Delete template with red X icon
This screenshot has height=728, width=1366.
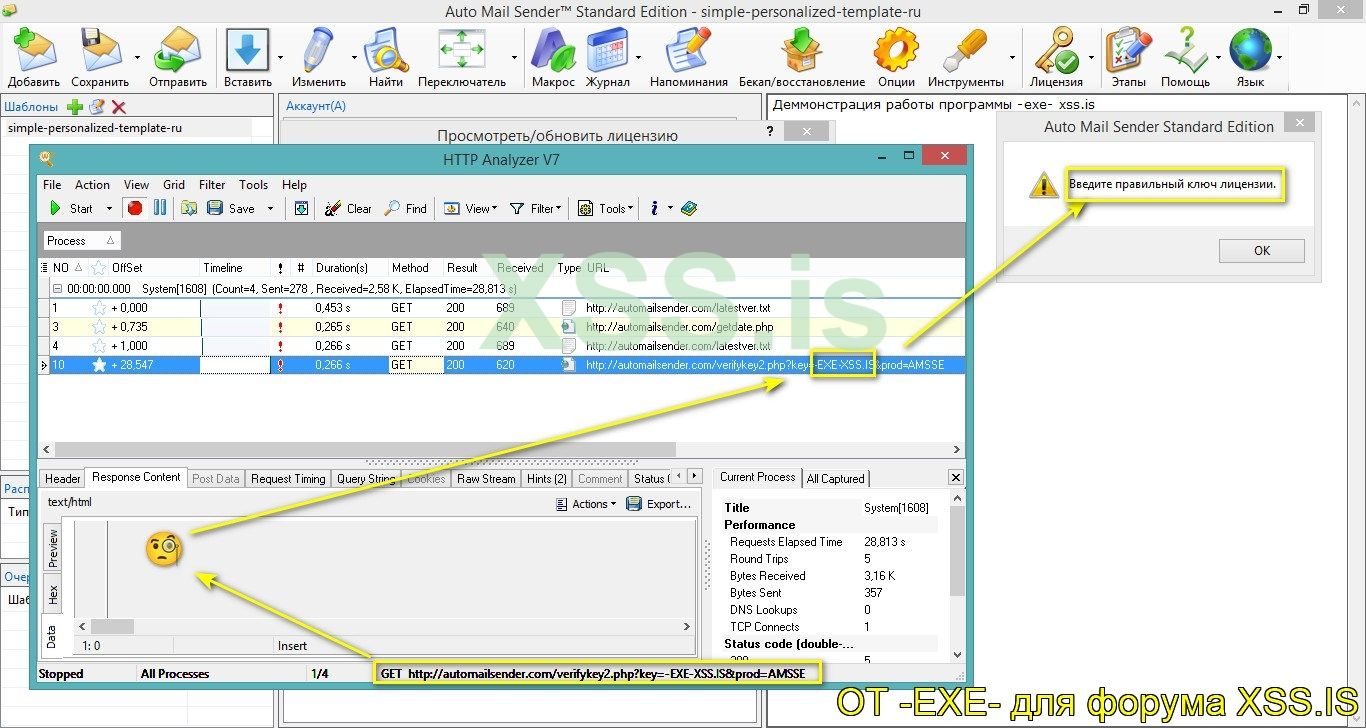[x=119, y=107]
